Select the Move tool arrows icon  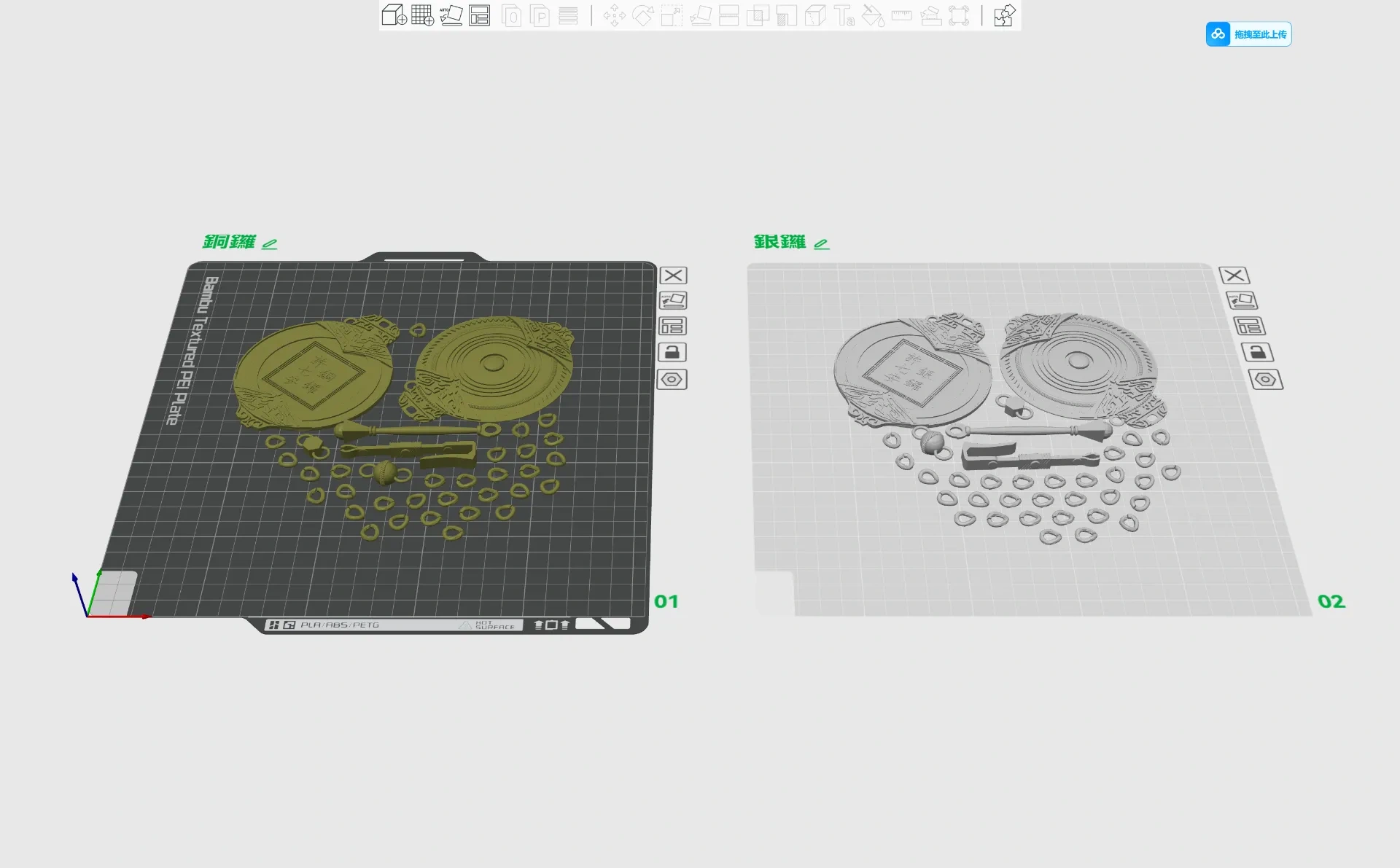[x=614, y=15]
